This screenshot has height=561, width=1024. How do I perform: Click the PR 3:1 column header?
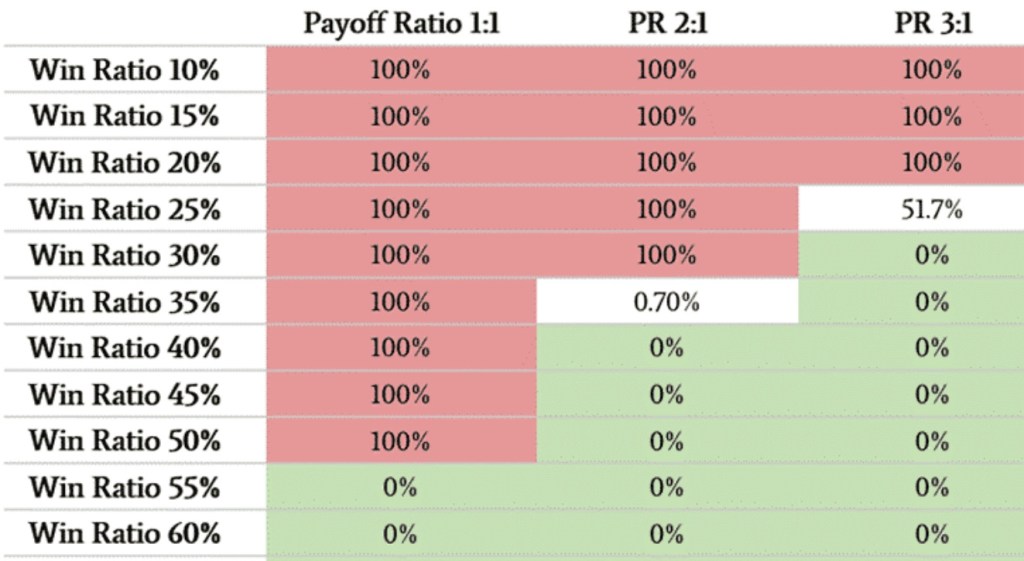pyautogui.click(x=932, y=24)
